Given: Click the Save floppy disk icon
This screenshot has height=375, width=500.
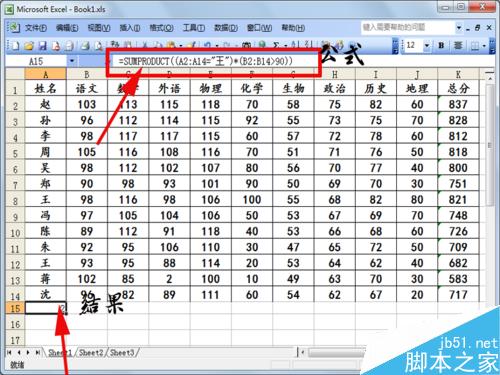Looking at the screenshot, I should (x=43, y=46).
